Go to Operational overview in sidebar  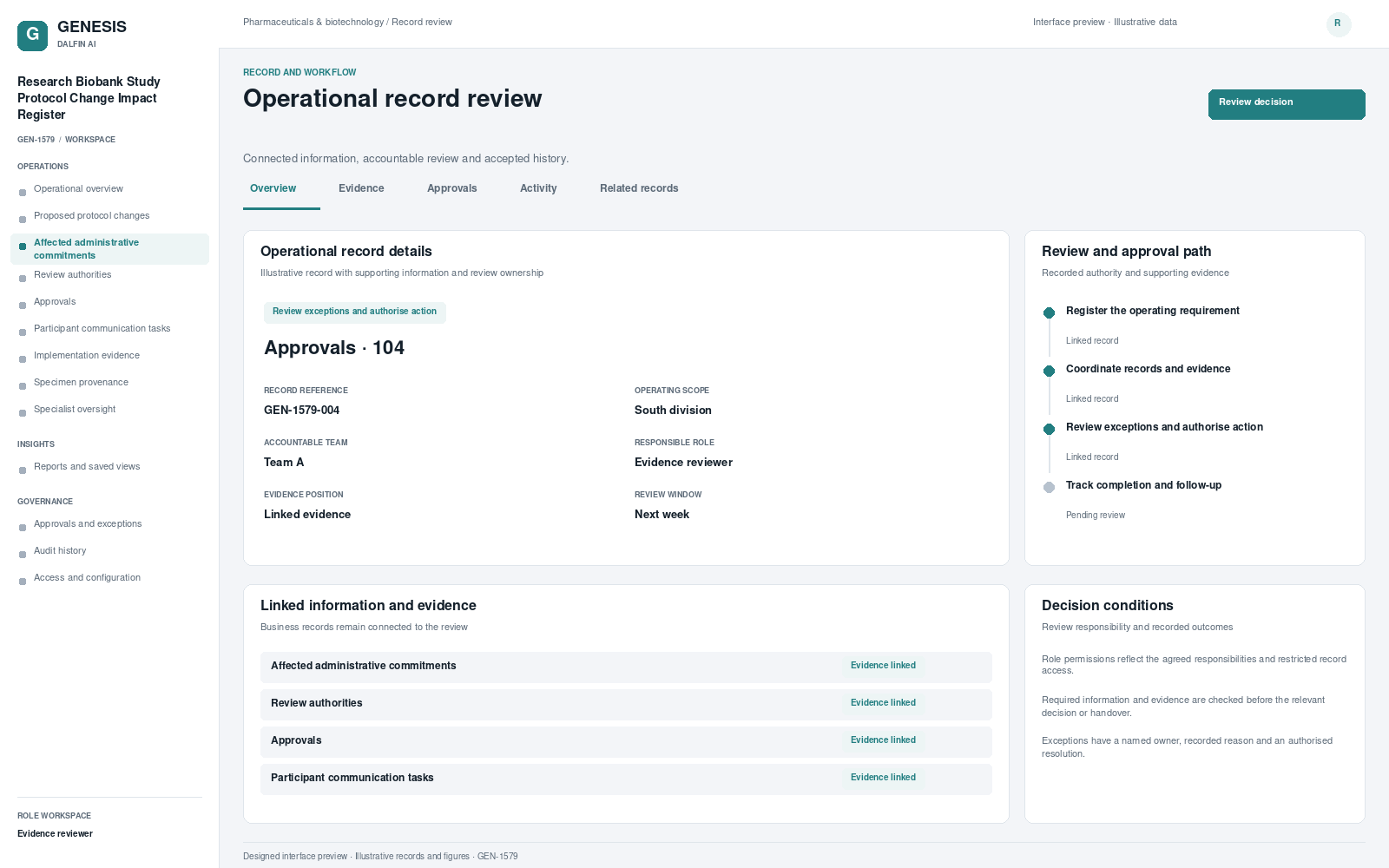click(109, 189)
